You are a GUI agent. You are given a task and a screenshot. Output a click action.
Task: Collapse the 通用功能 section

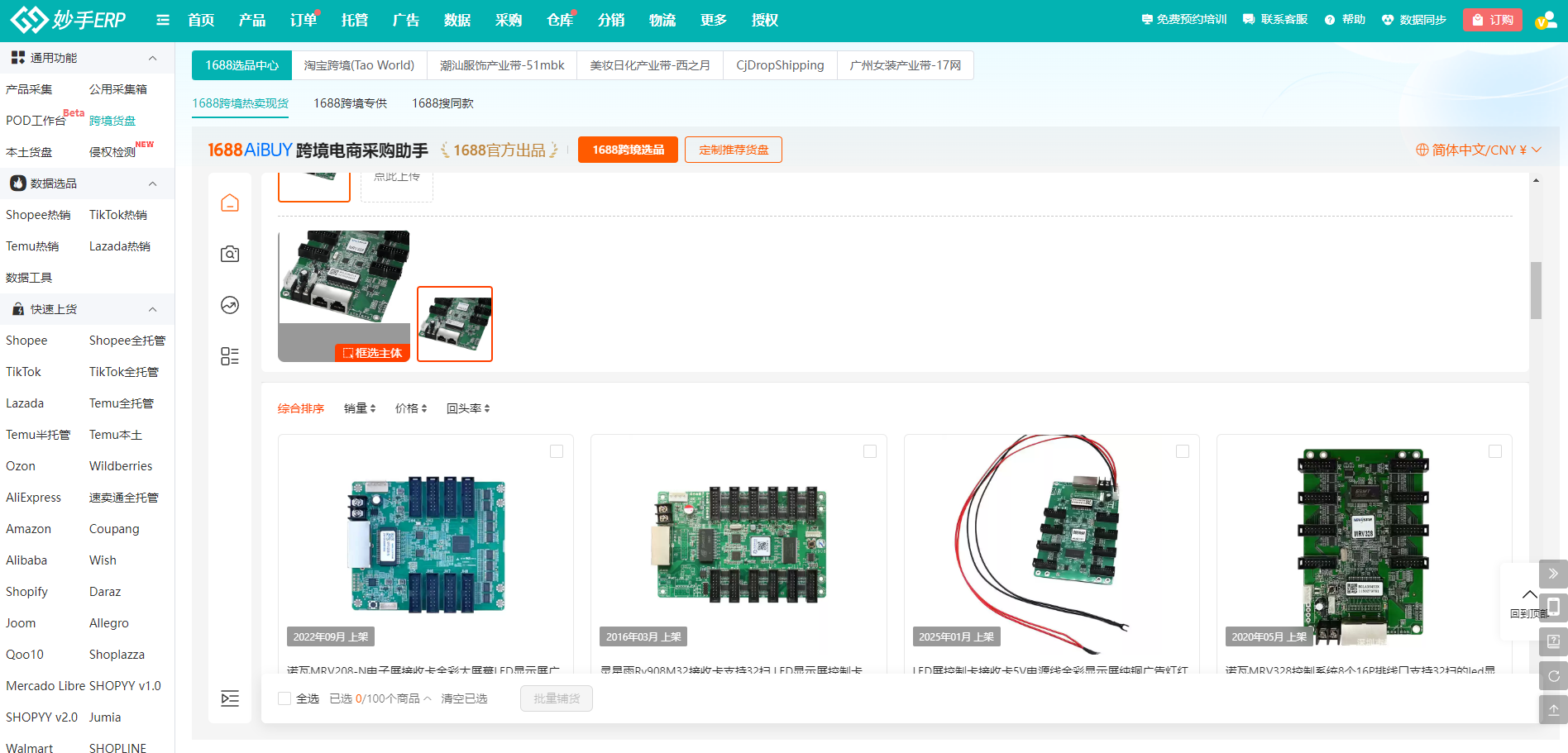(153, 58)
